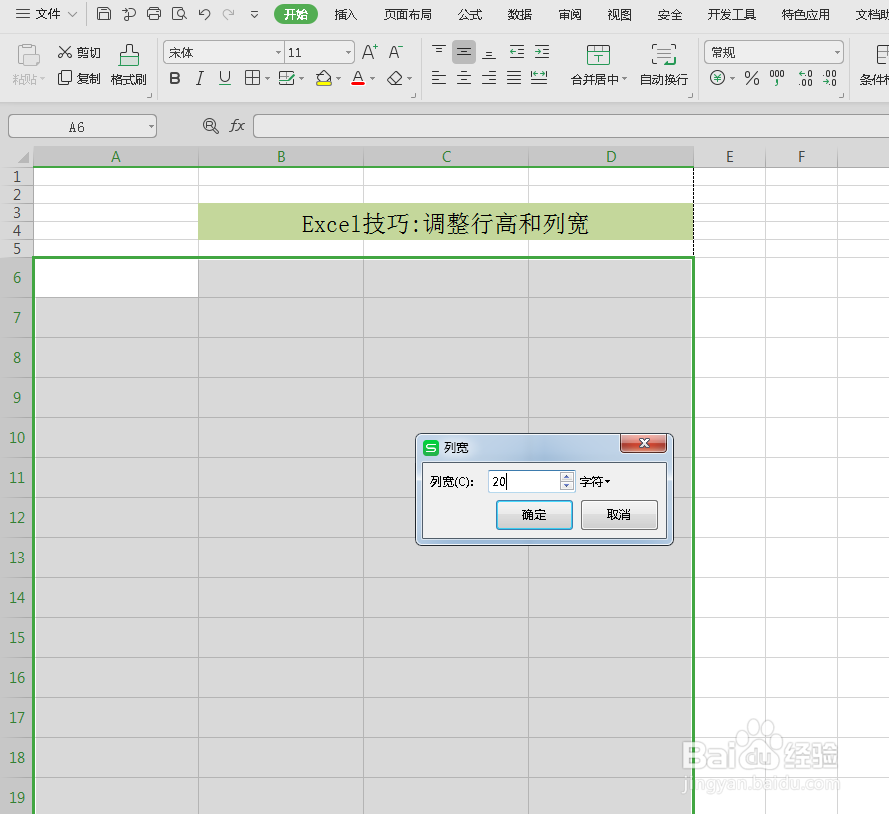Center text horizontally
Viewport: 889px width, 814px height.
pyautogui.click(x=464, y=78)
